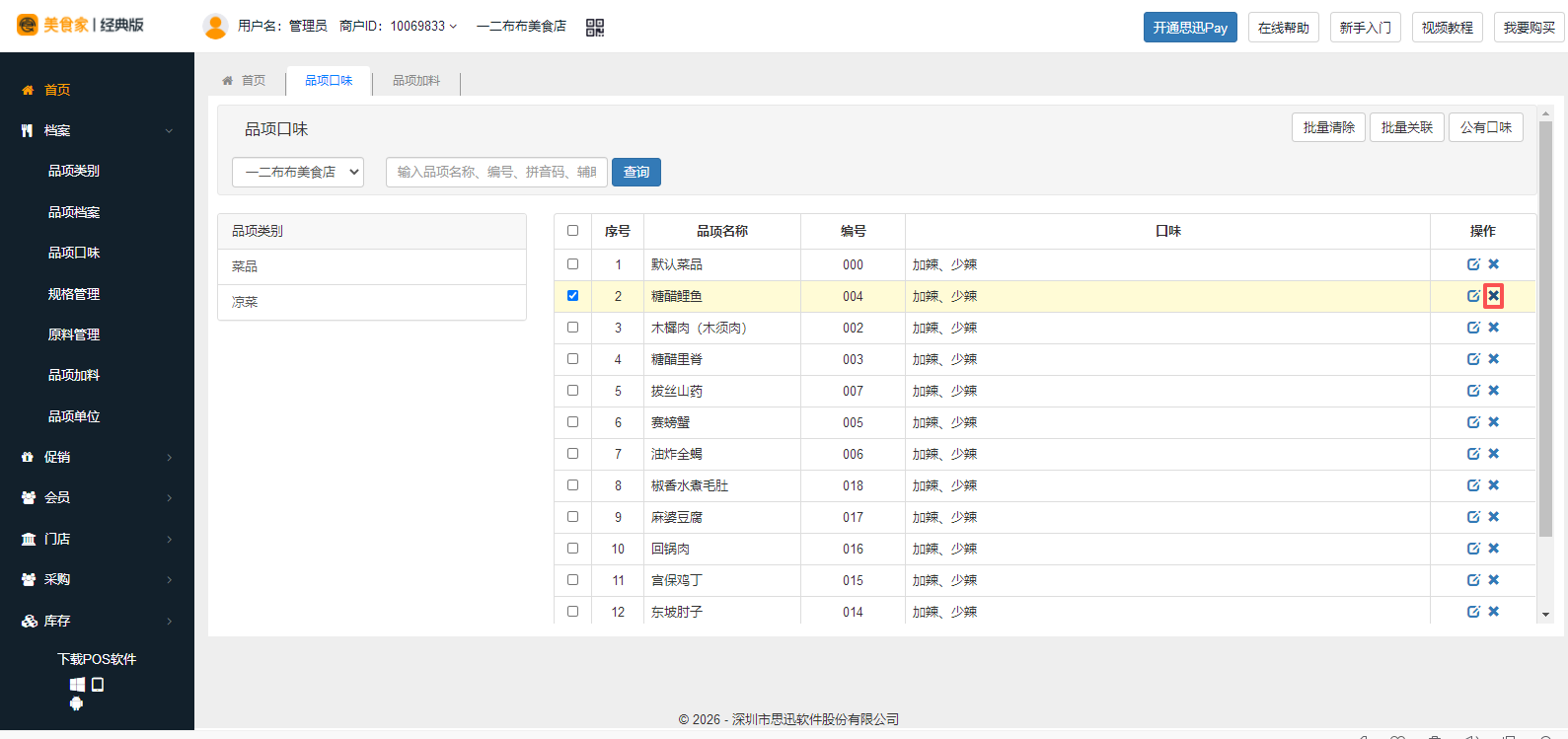
Task: Check the 东坡肘子 row checkbox
Action: pyautogui.click(x=572, y=612)
